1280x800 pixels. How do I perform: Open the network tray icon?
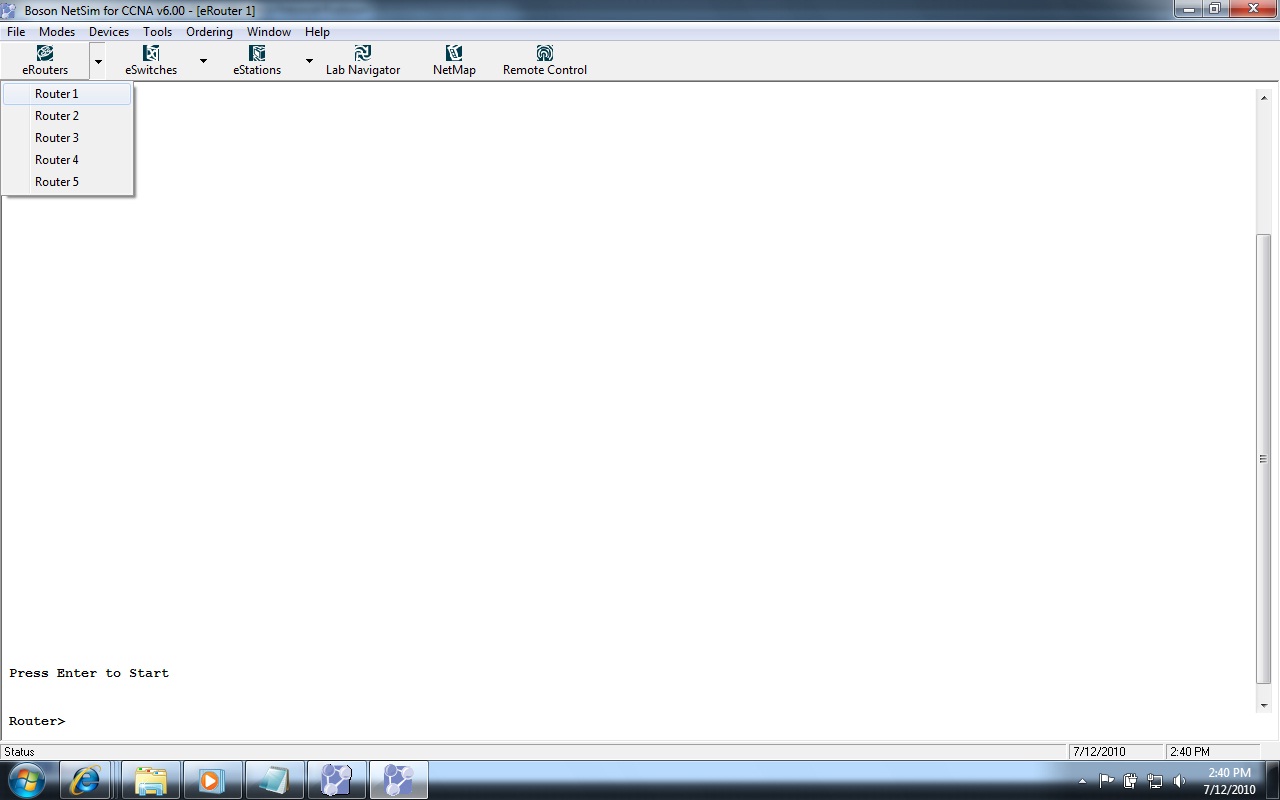(x=1155, y=781)
